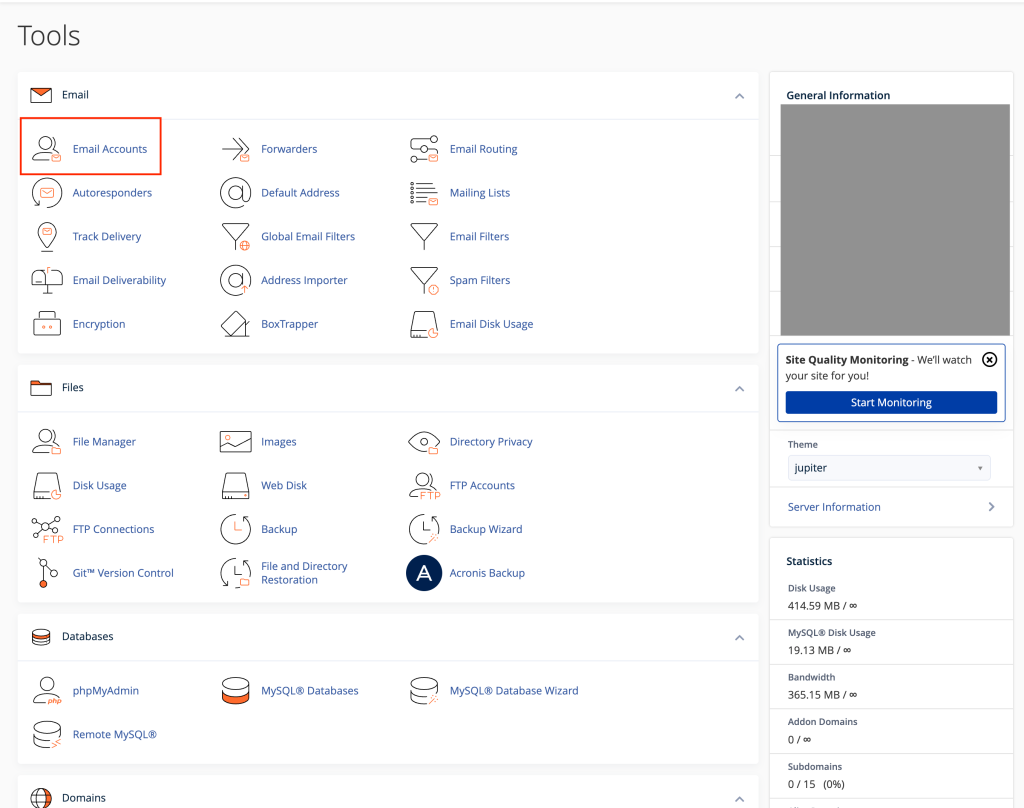
Task: Open the jupiter theme dropdown
Action: click(889, 468)
